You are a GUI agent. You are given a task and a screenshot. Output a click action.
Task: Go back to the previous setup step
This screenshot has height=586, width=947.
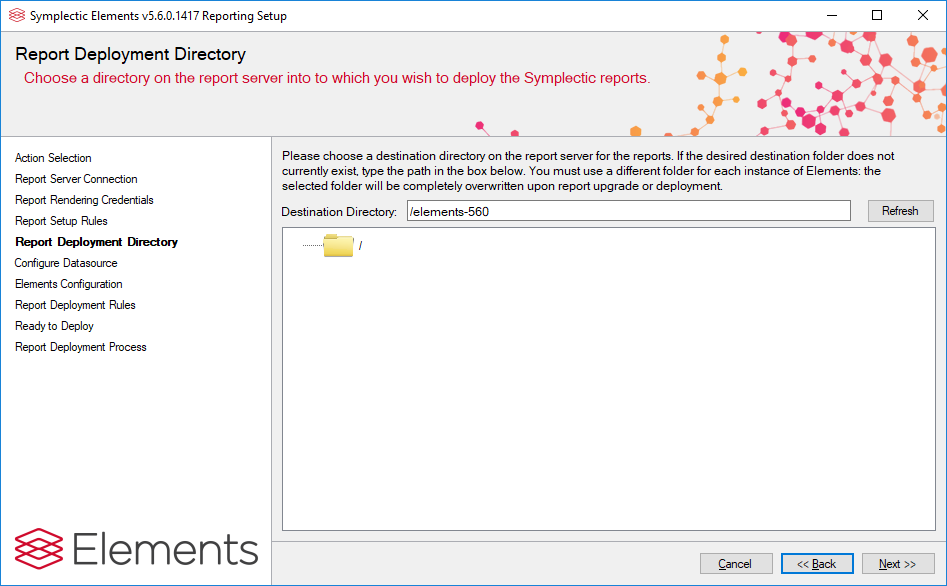click(x=817, y=564)
